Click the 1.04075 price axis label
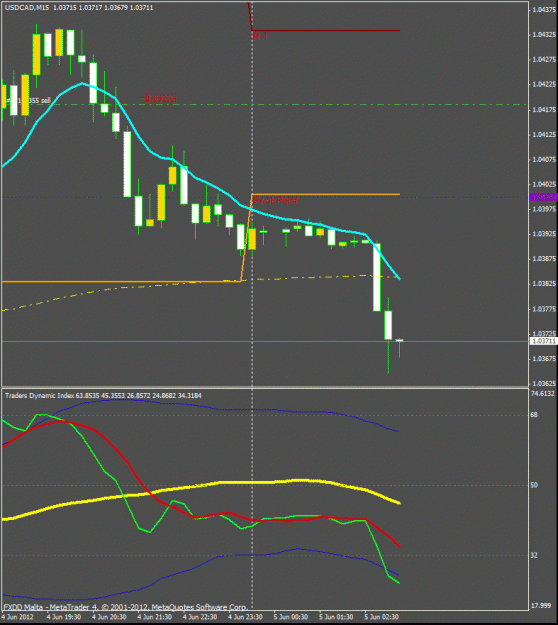Image resolution: width=558 pixels, height=625 pixels. 544,159
